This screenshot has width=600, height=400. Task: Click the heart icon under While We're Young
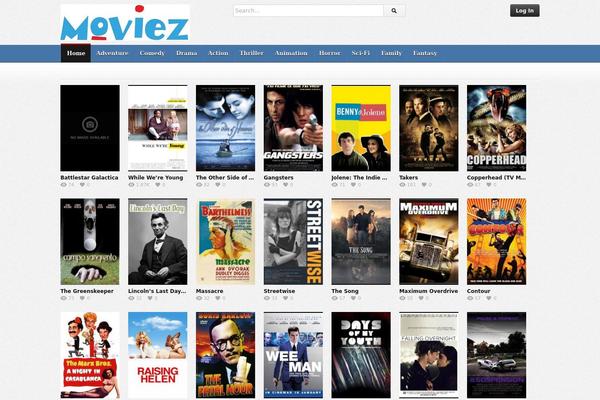(x=158, y=184)
